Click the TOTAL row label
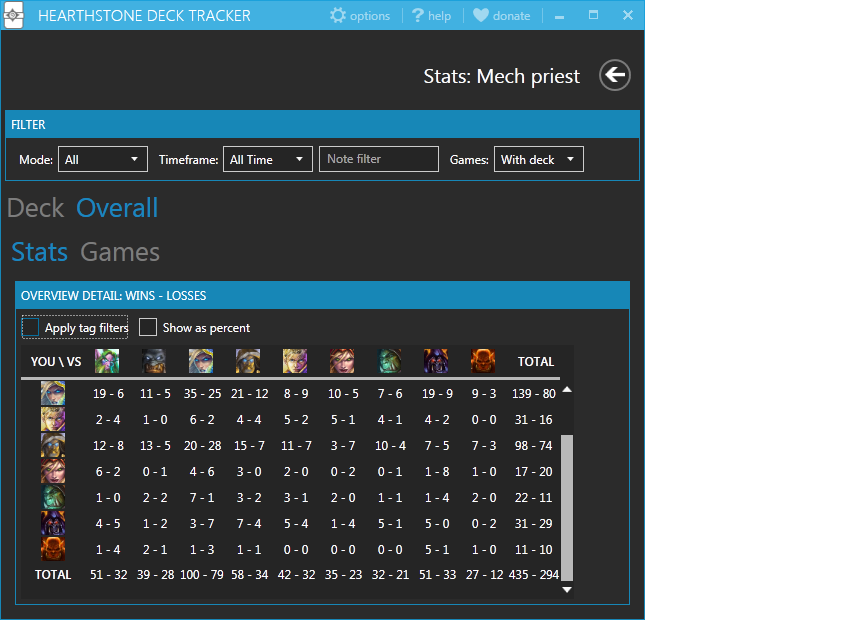 53,575
